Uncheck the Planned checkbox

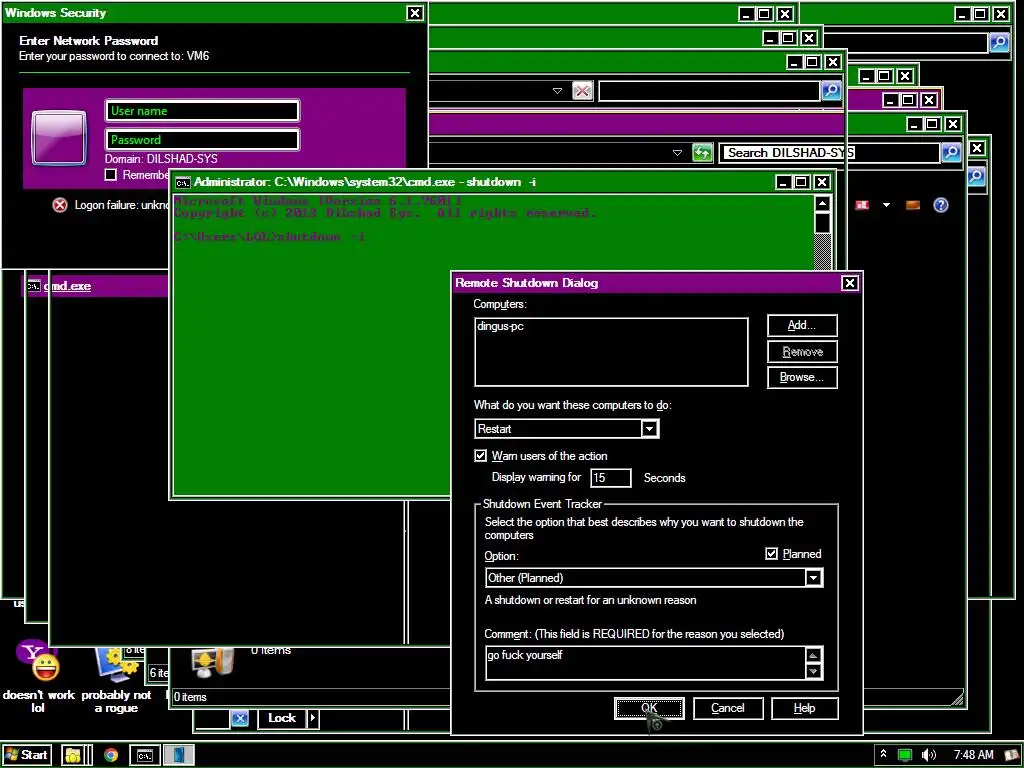coord(771,554)
